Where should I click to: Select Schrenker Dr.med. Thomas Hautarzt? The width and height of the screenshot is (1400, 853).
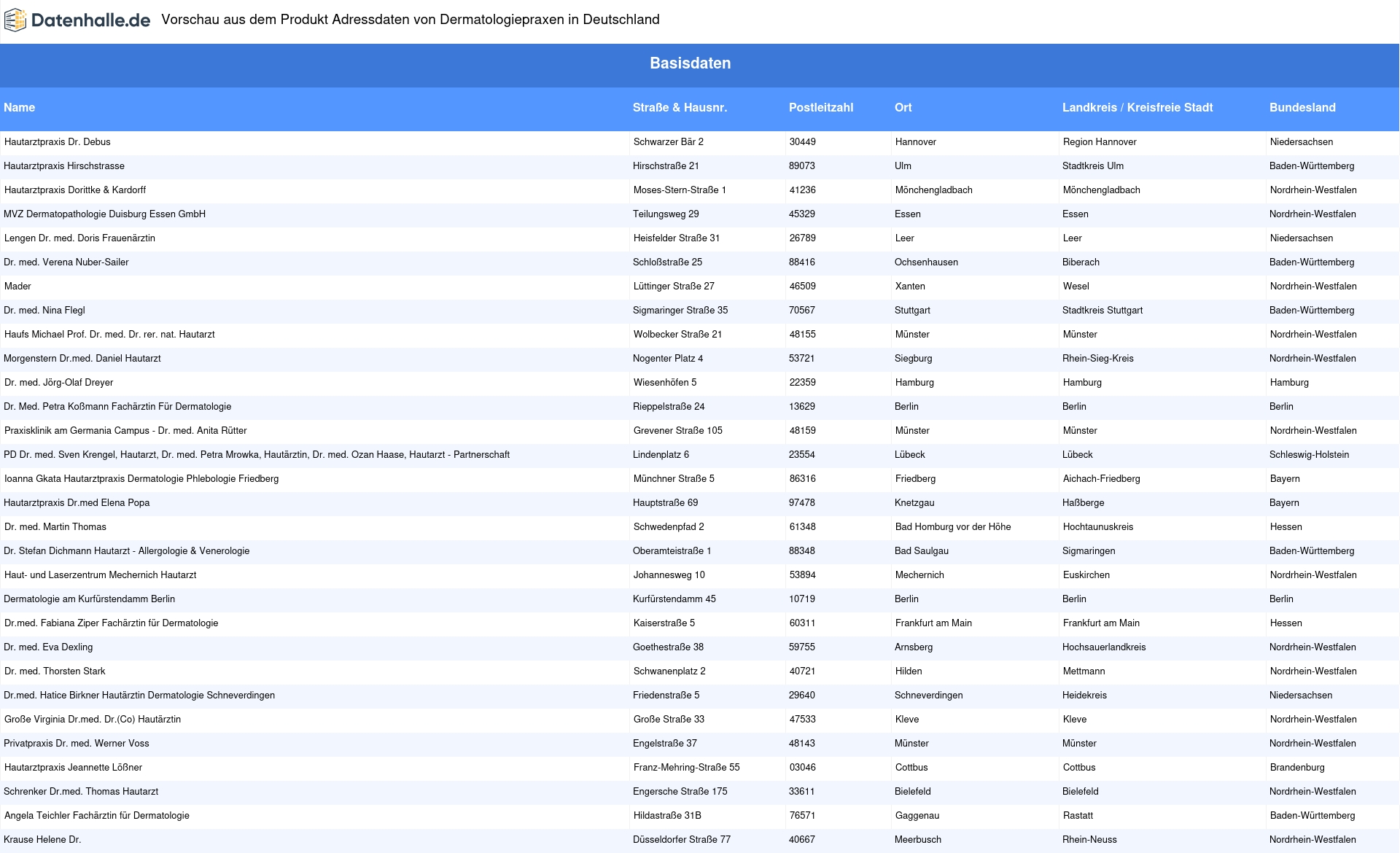pyautogui.click(x=81, y=792)
